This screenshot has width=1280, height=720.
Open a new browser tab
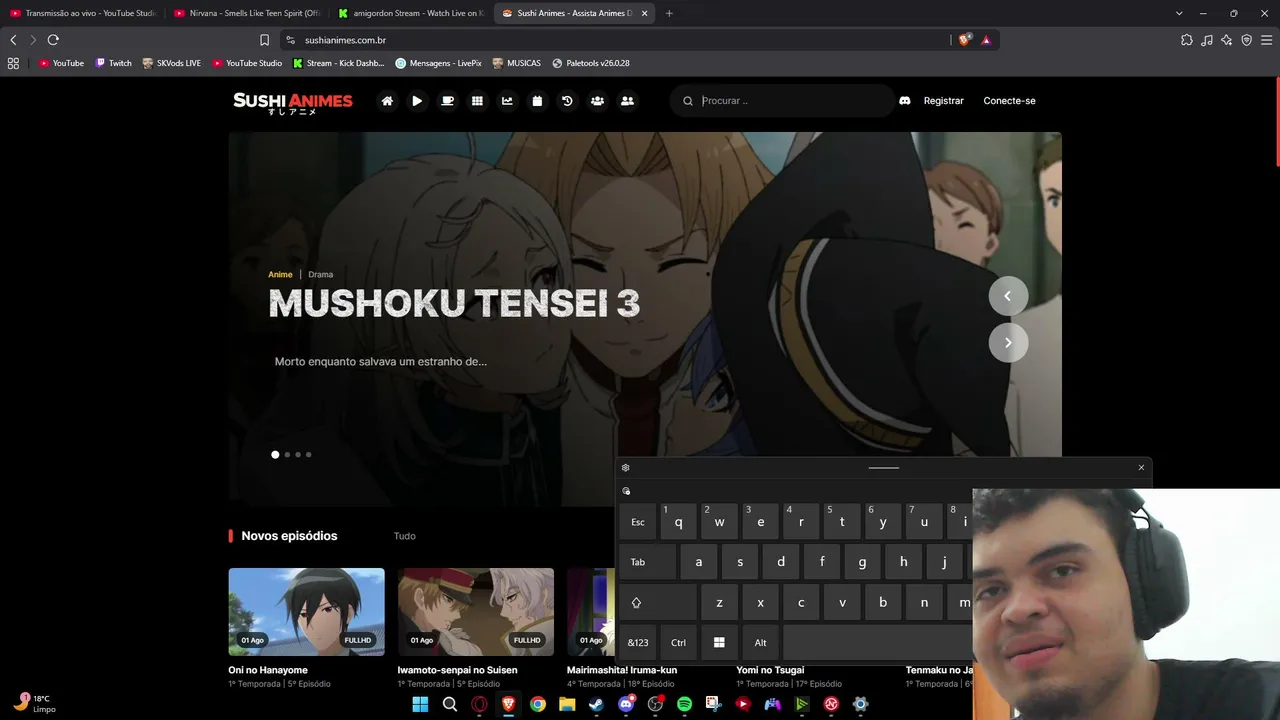(x=669, y=13)
